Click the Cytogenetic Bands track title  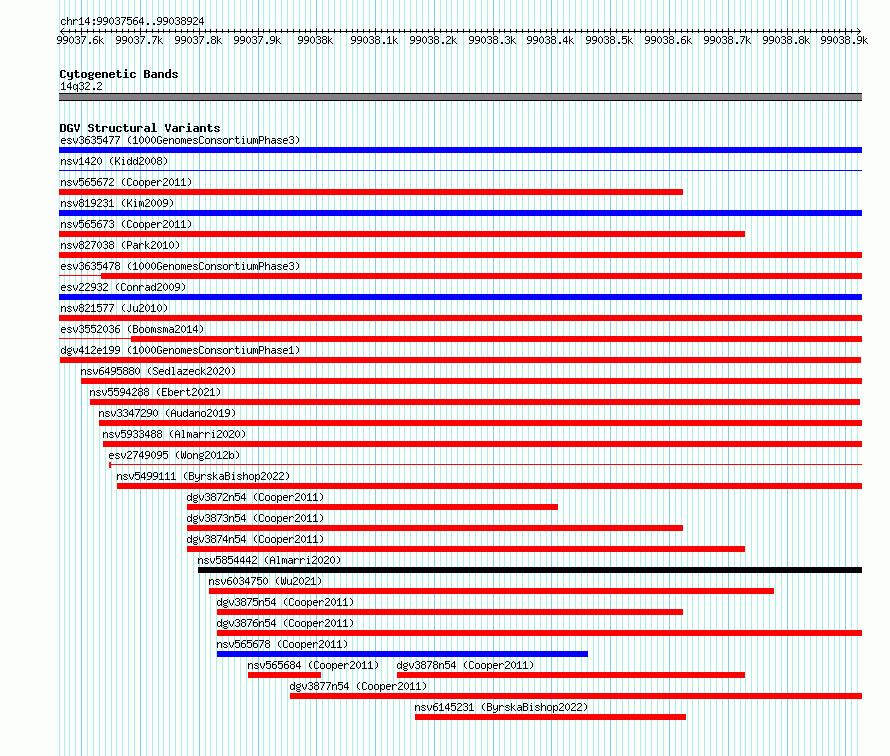click(119, 74)
